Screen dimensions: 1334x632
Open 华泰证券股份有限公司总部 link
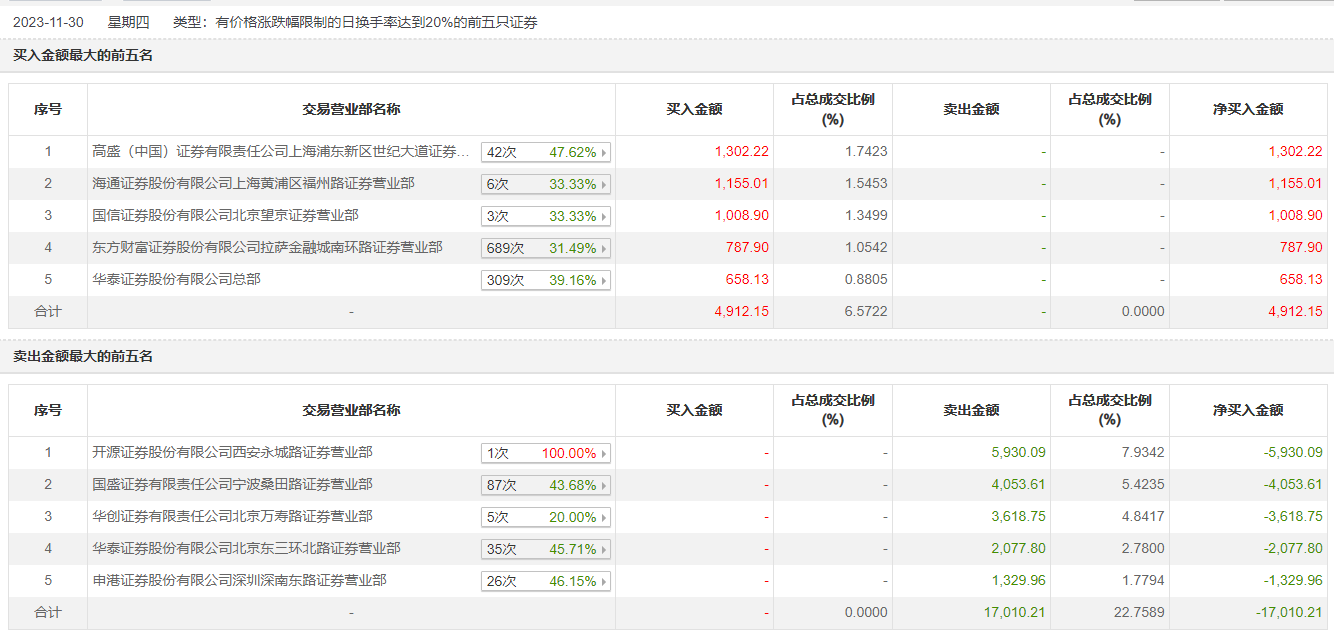point(176,279)
